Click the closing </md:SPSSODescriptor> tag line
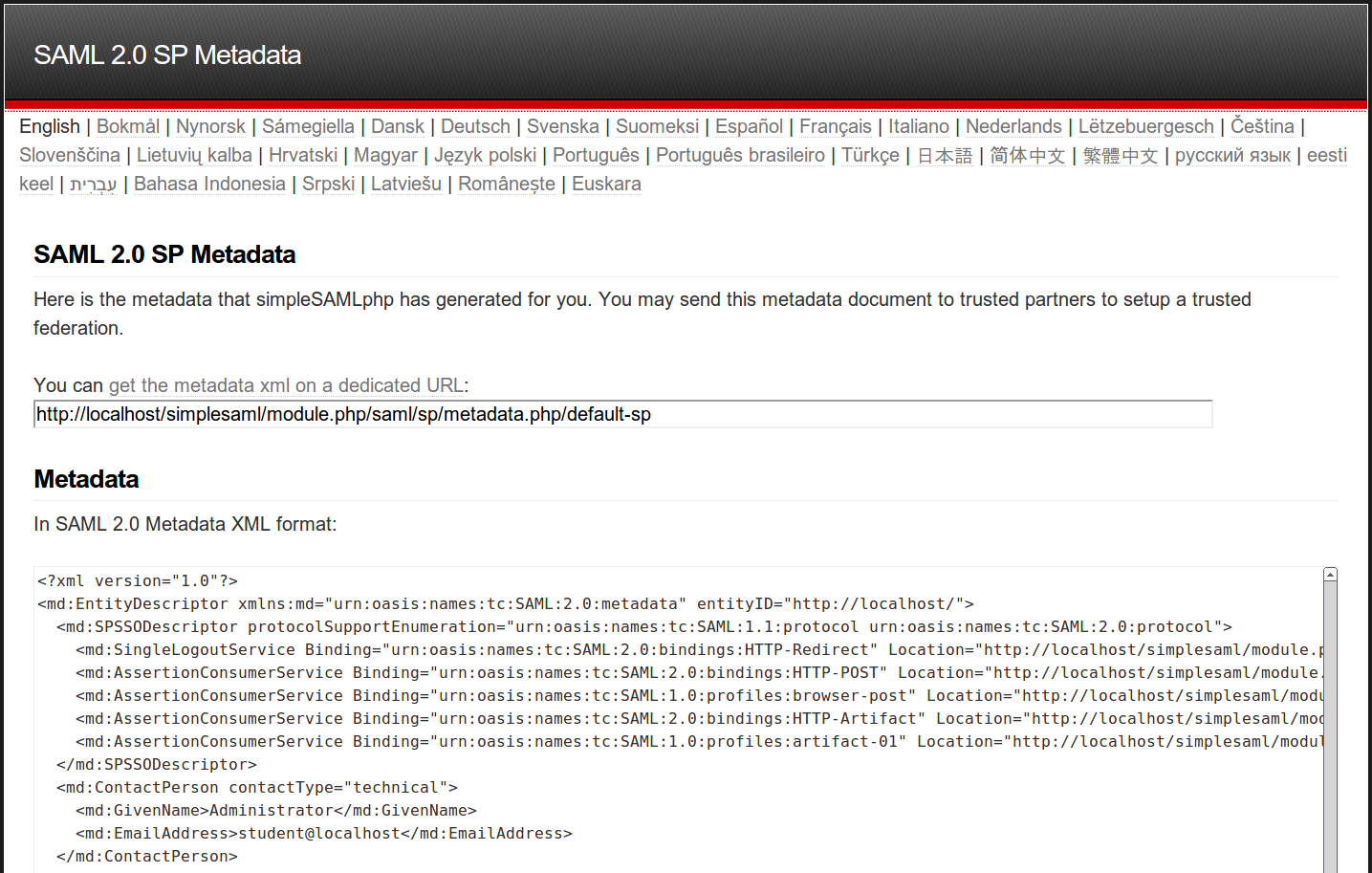Image resolution: width=1372 pixels, height=873 pixels. (157, 764)
